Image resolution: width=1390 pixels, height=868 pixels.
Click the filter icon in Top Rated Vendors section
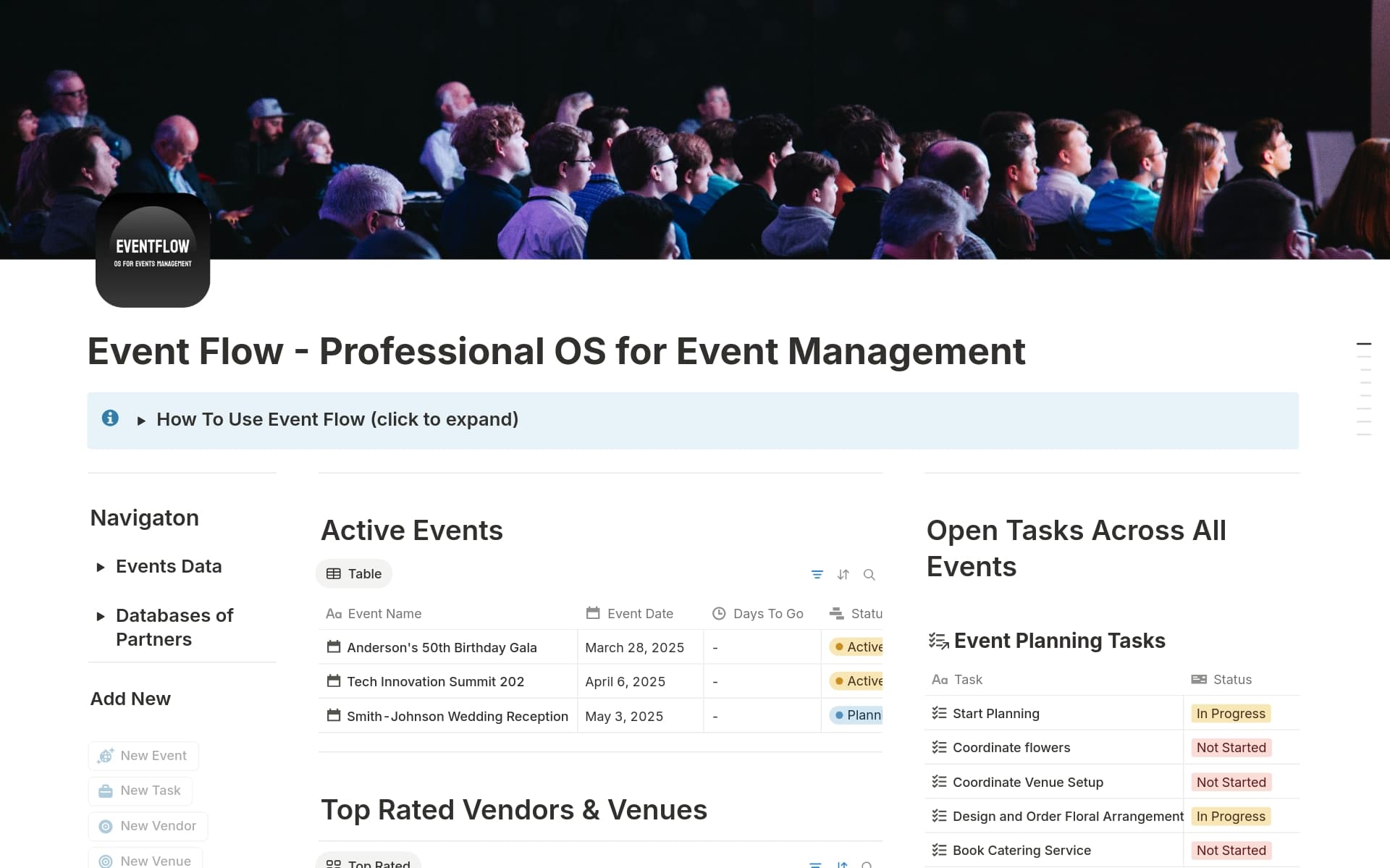pyautogui.click(x=817, y=866)
